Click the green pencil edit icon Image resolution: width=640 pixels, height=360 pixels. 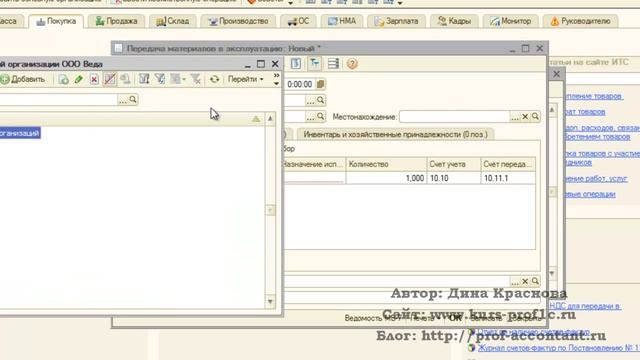[x=78, y=79]
